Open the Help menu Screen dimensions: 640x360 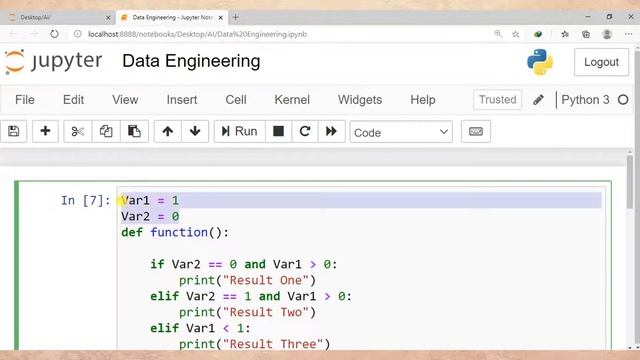(423, 100)
